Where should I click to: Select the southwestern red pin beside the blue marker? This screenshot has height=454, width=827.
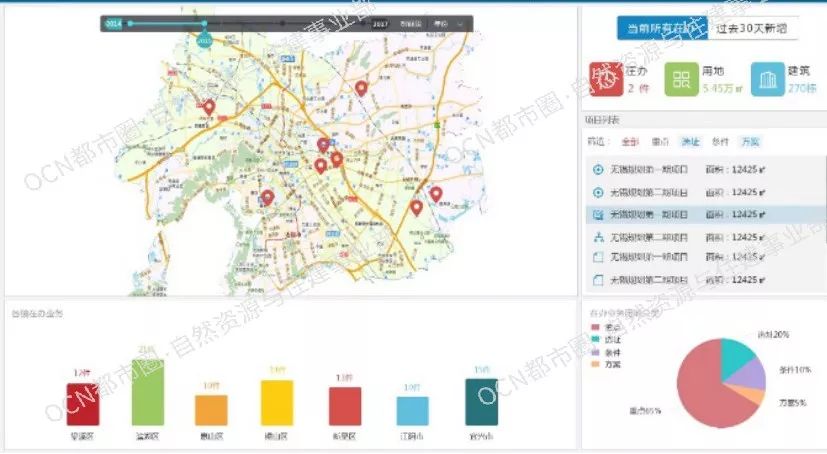coord(267,198)
